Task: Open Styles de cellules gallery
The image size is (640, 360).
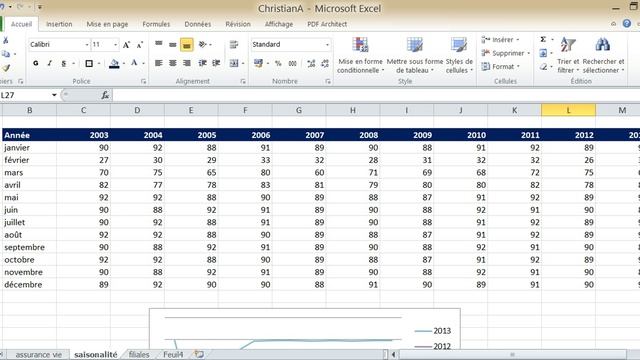Action: [459, 55]
